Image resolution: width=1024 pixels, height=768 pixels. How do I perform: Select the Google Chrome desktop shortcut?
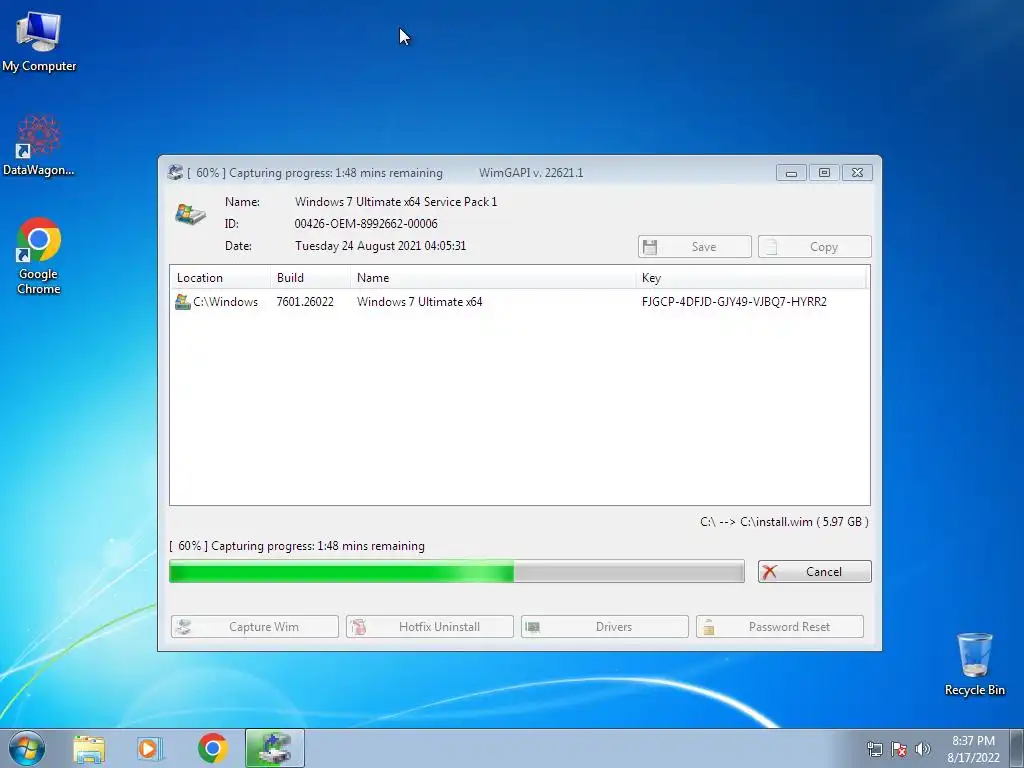point(39,255)
